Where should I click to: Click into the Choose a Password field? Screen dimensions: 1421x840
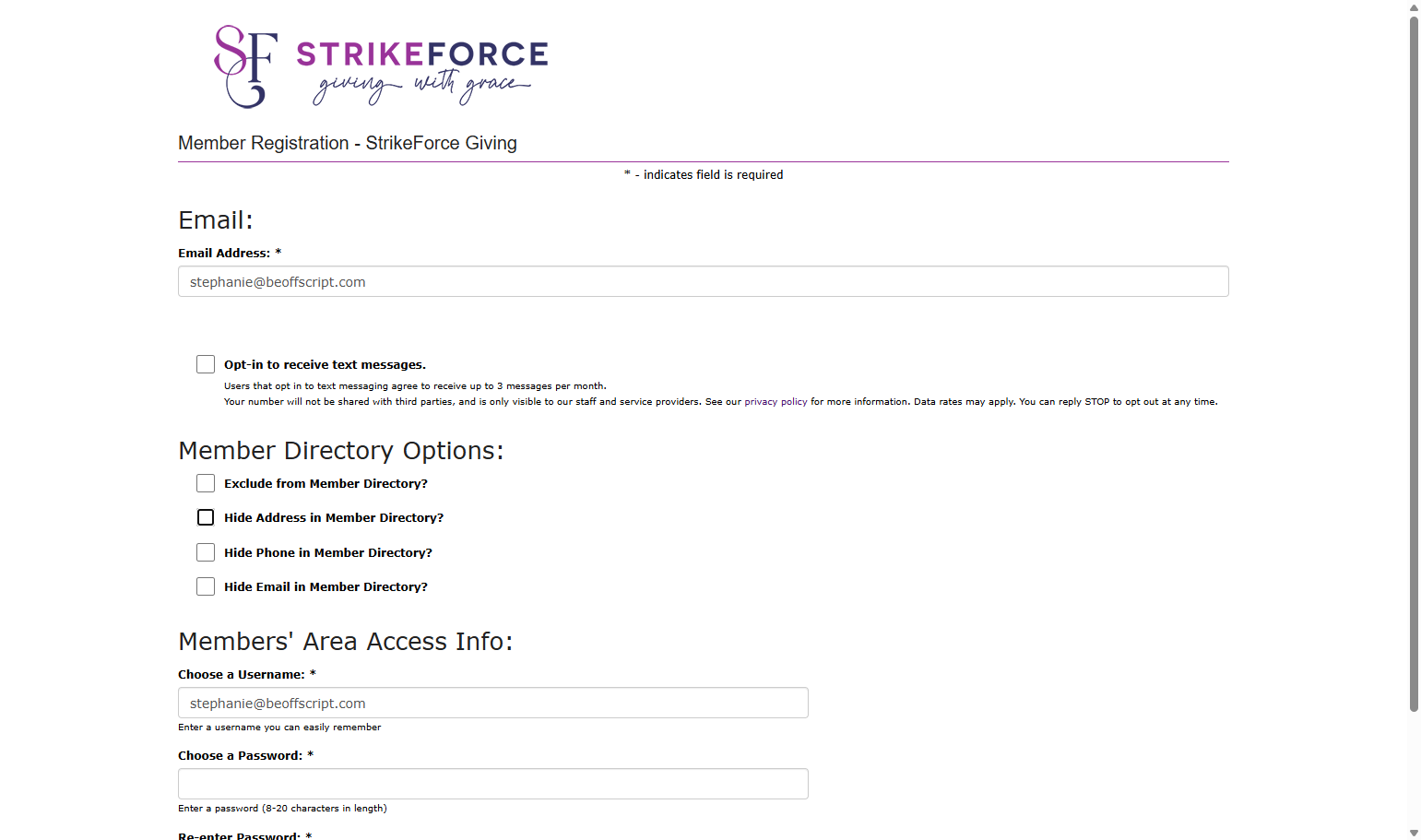(x=493, y=784)
